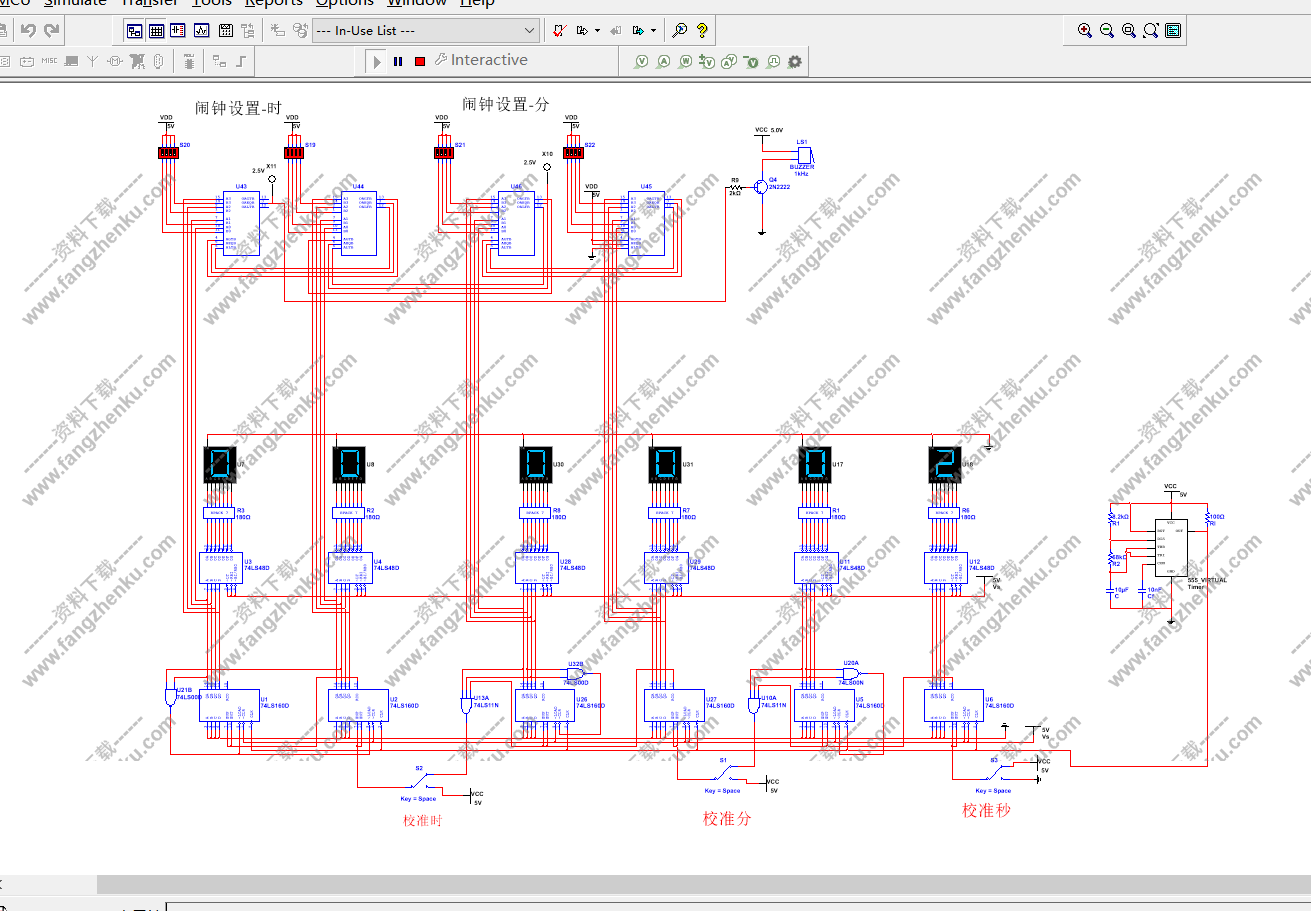Click the Transfer to Ultiboard icon

pyautogui.click(x=582, y=30)
